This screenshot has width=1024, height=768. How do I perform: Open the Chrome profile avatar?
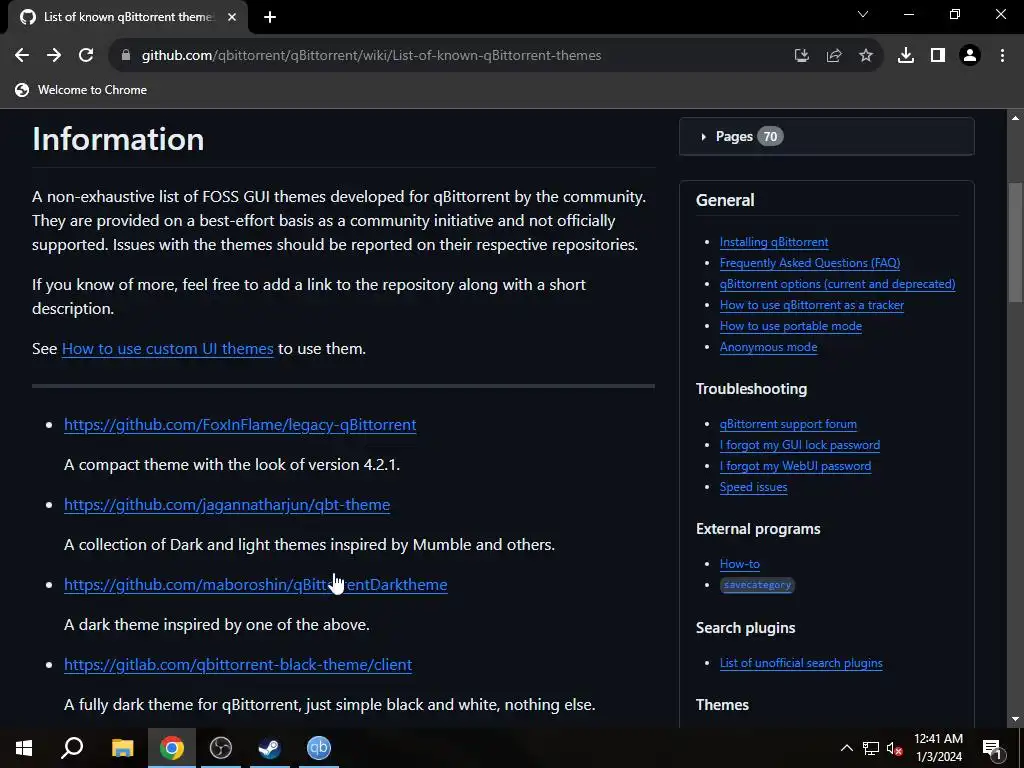point(970,56)
